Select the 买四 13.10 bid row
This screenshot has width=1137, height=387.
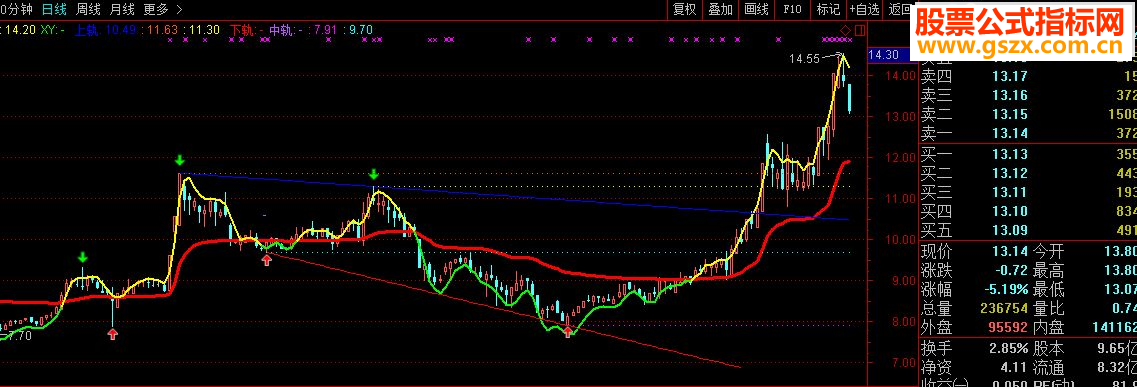(1028, 211)
